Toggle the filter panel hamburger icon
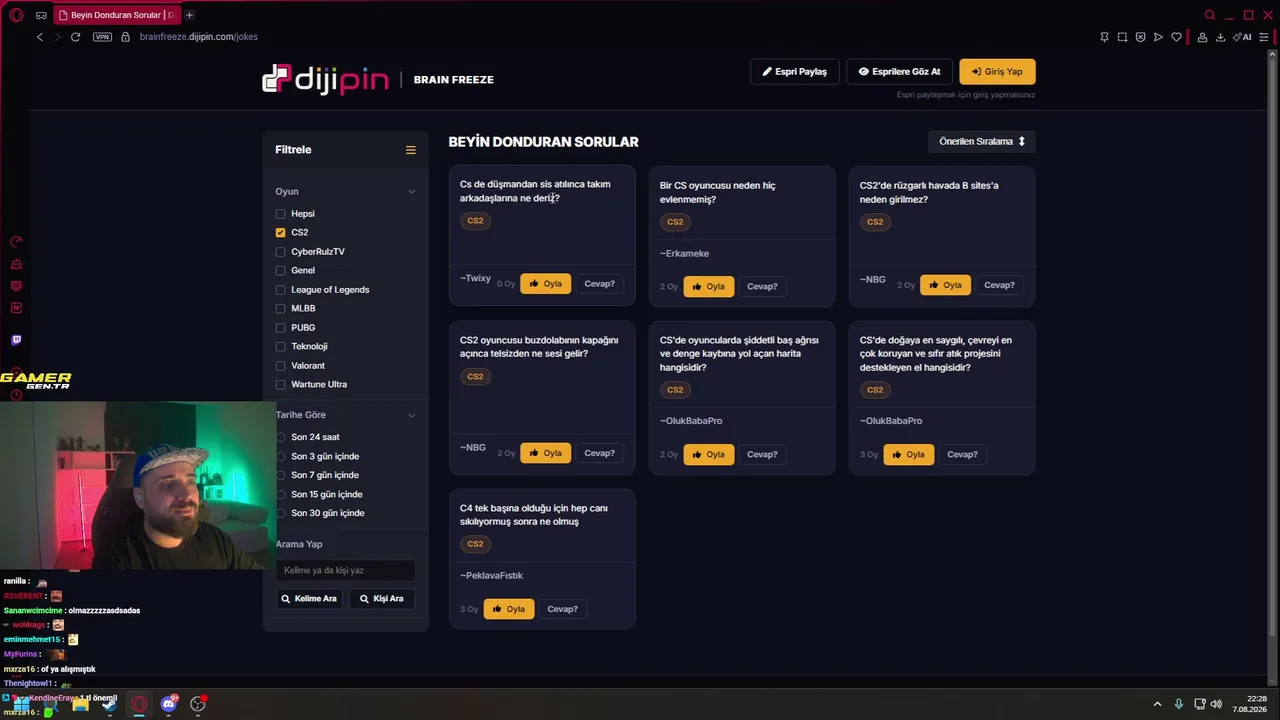The image size is (1280, 720). pyautogui.click(x=410, y=150)
